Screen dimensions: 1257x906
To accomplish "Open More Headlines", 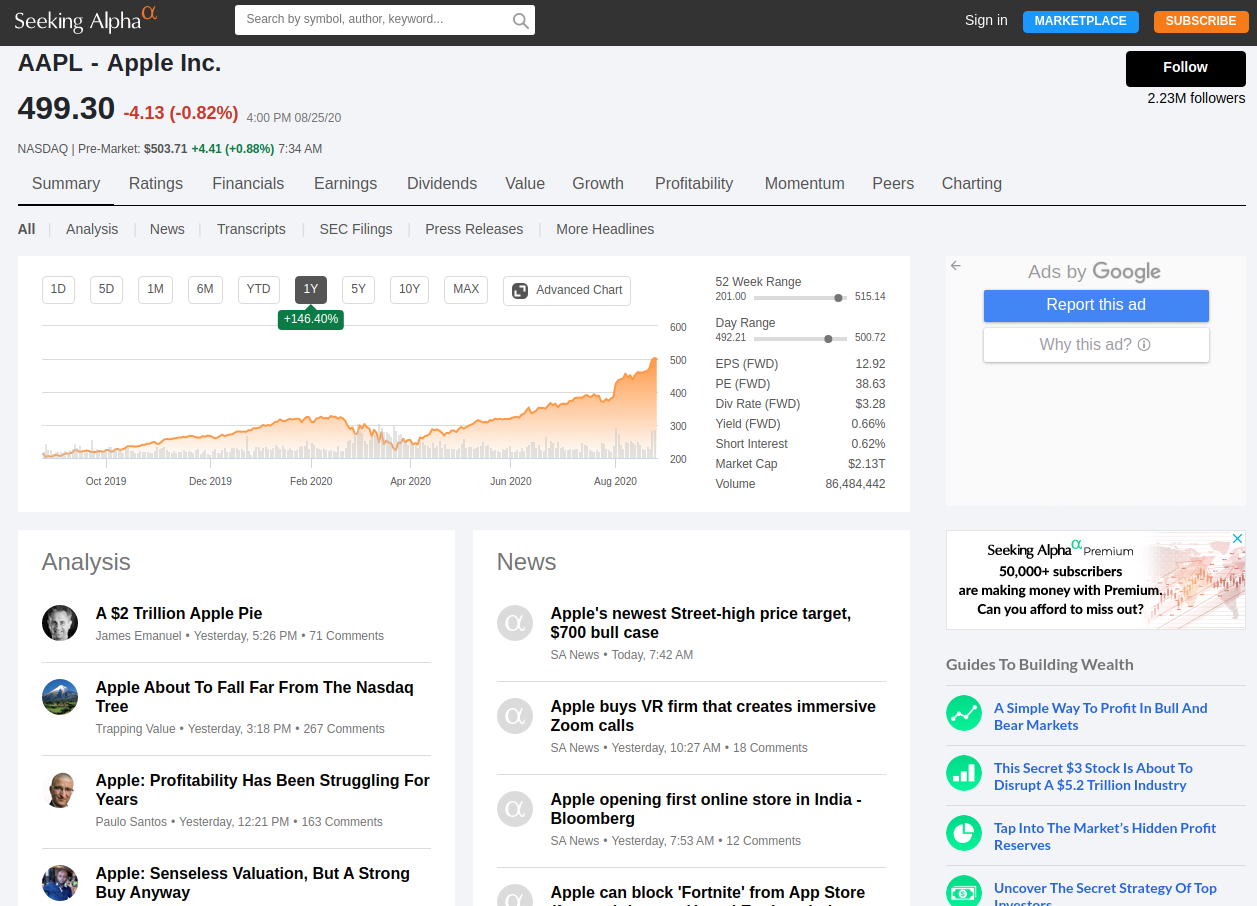I will [605, 229].
